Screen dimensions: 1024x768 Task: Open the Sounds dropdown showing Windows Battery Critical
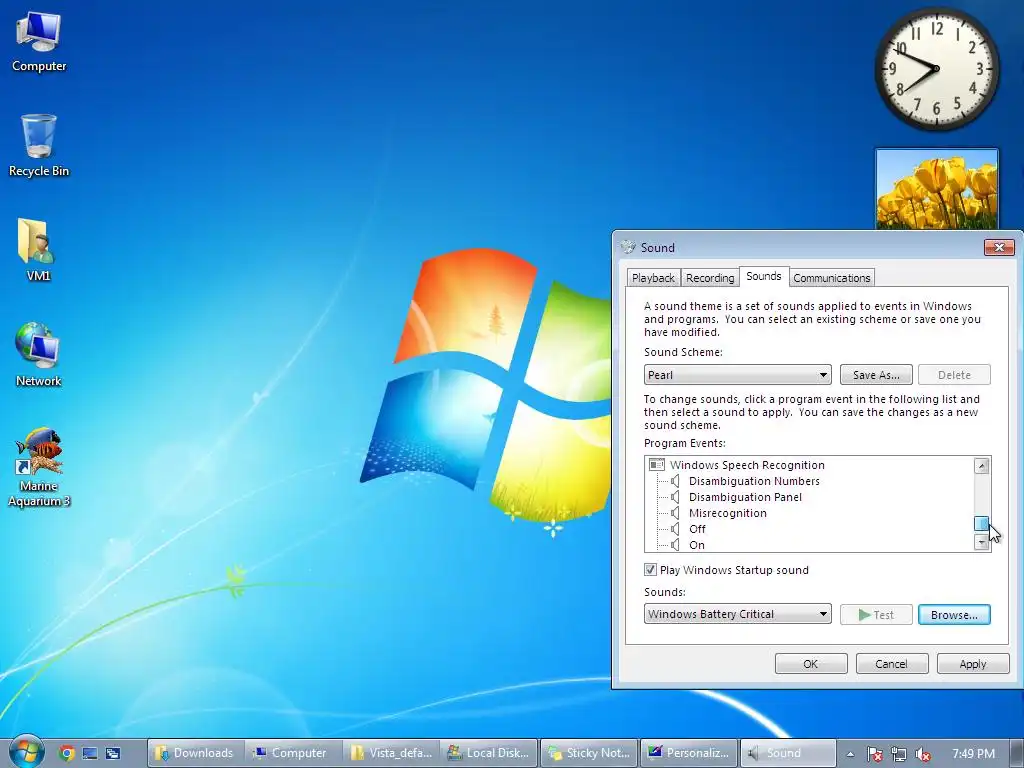click(x=737, y=614)
